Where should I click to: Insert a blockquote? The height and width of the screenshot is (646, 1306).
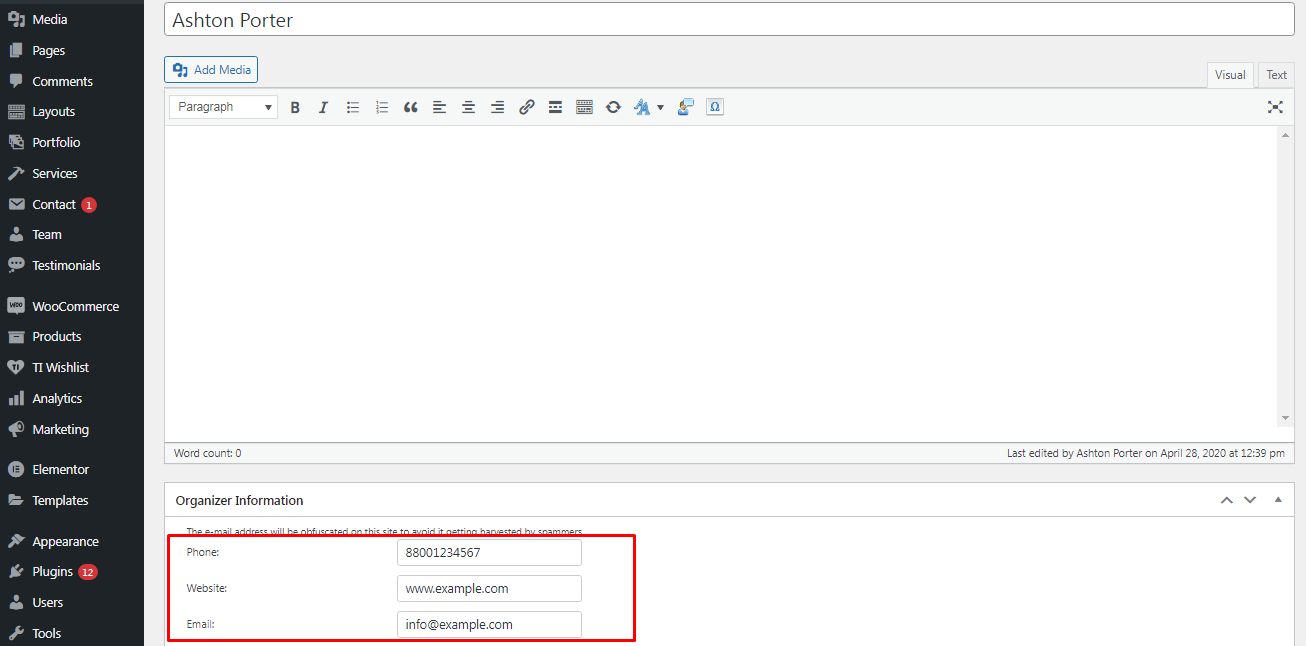[x=410, y=107]
